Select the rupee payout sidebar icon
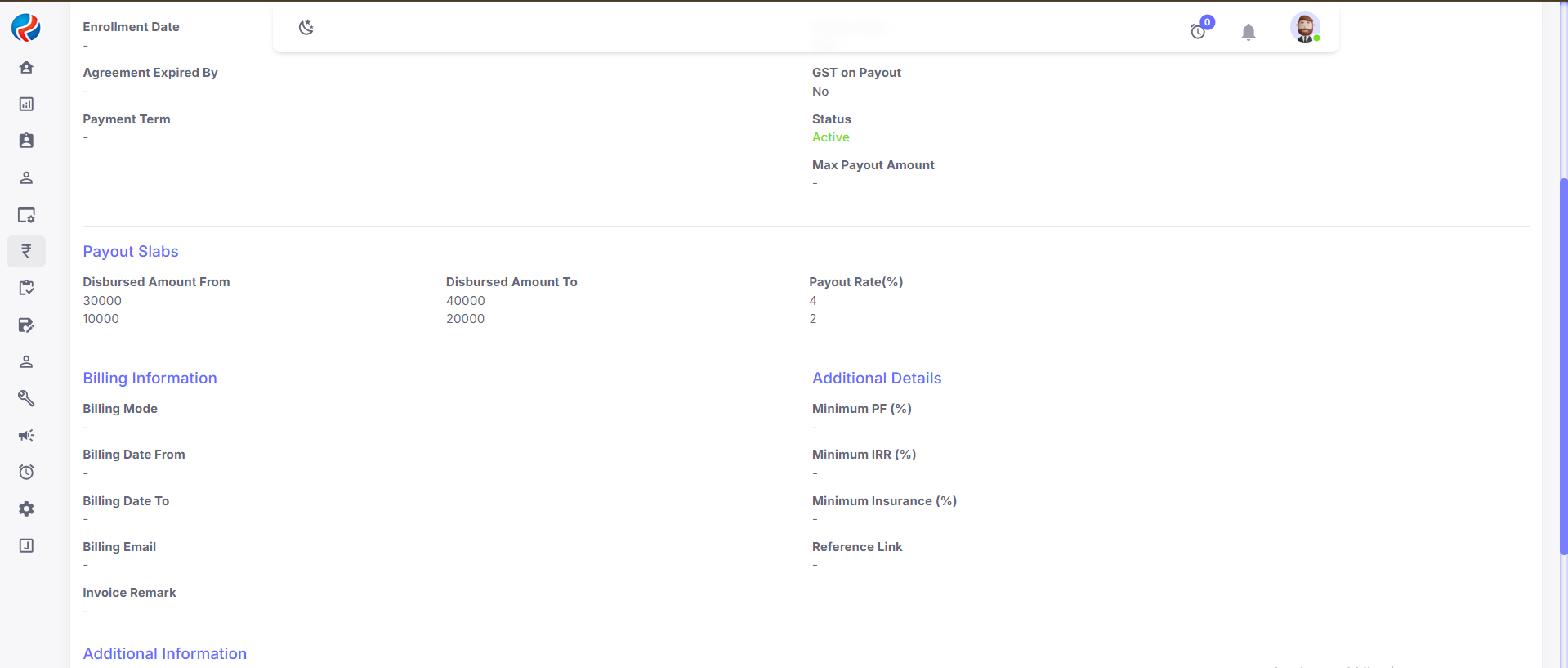1568x668 pixels. tap(26, 251)
